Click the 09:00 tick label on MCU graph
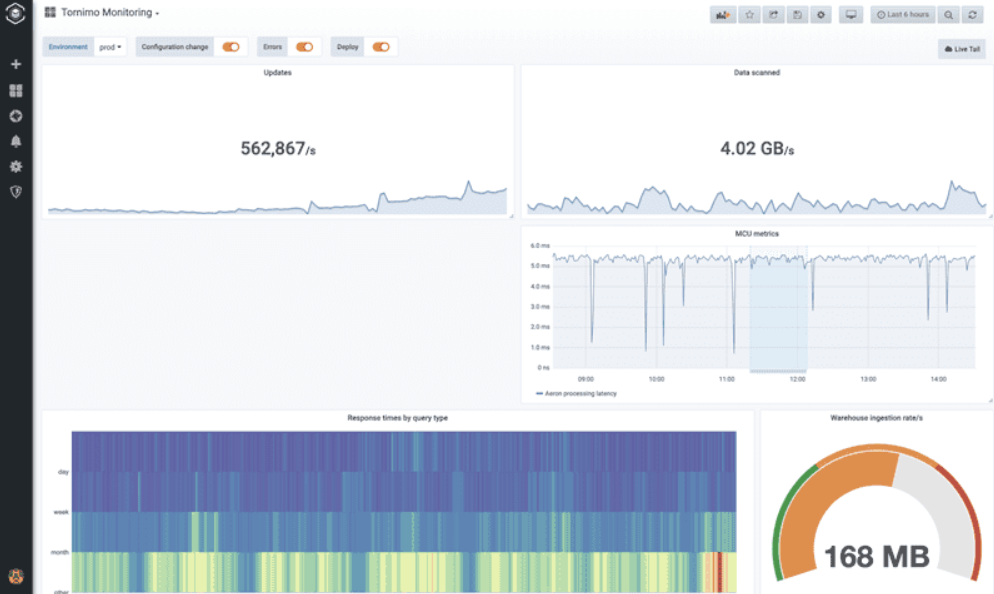 point(586,379)
